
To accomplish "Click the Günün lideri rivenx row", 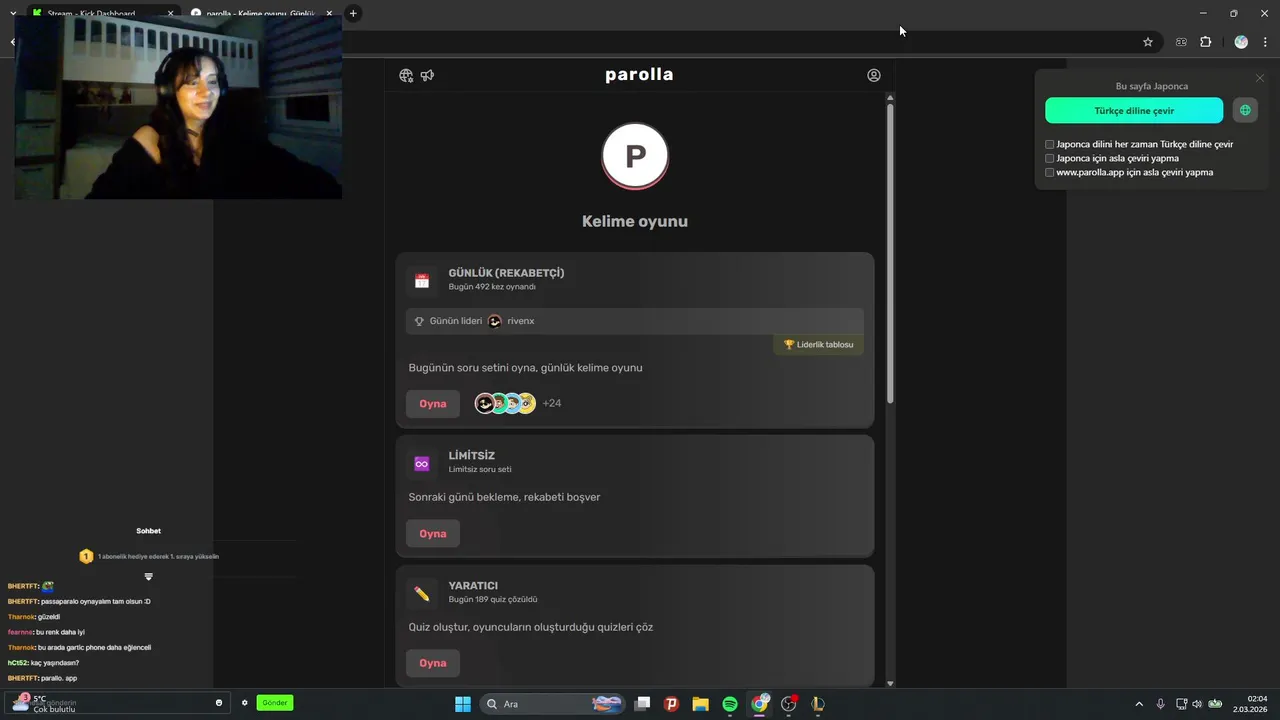I will coord(635,321).
